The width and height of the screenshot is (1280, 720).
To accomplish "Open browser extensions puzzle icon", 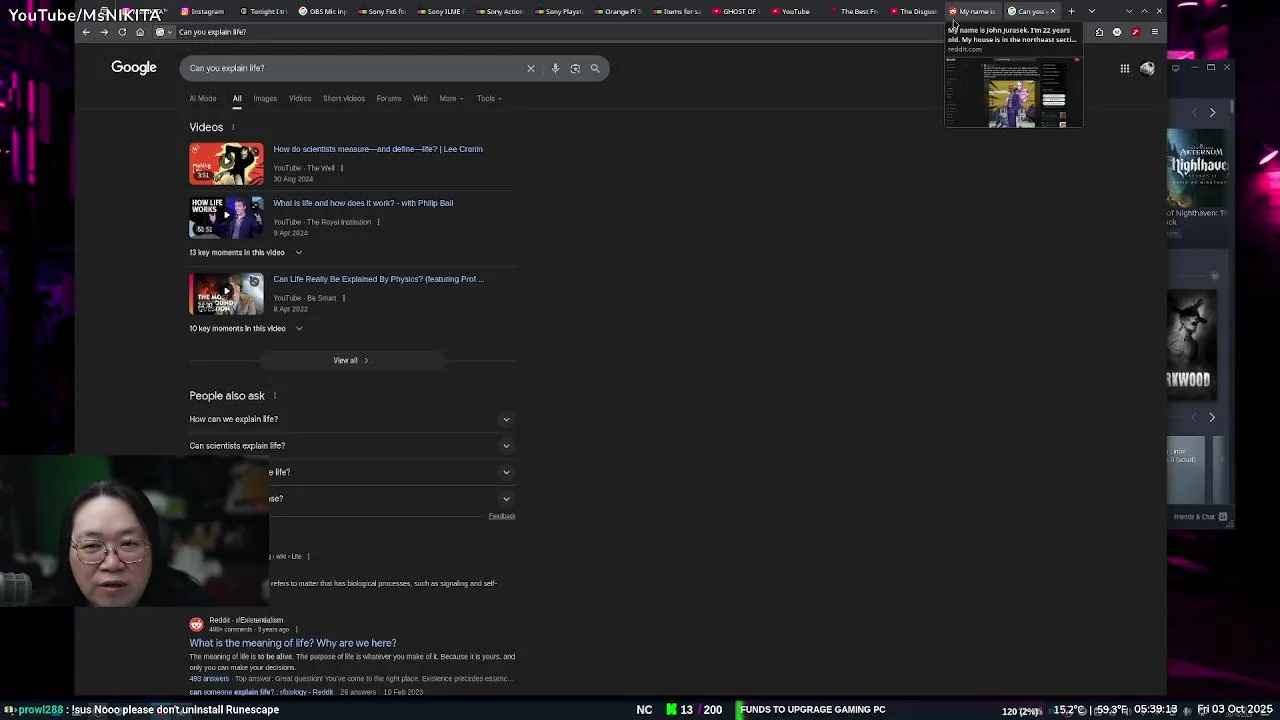I will (x=1099, y=32).
